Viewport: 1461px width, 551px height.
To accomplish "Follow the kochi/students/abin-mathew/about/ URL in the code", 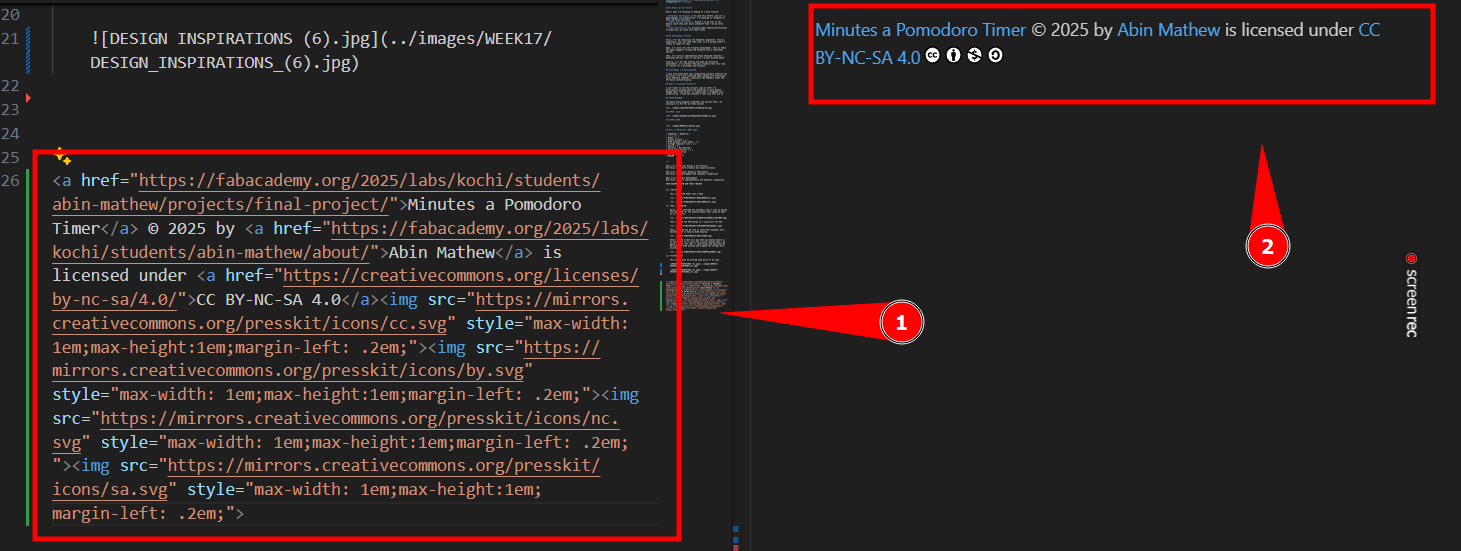I will tap(210, 251).
